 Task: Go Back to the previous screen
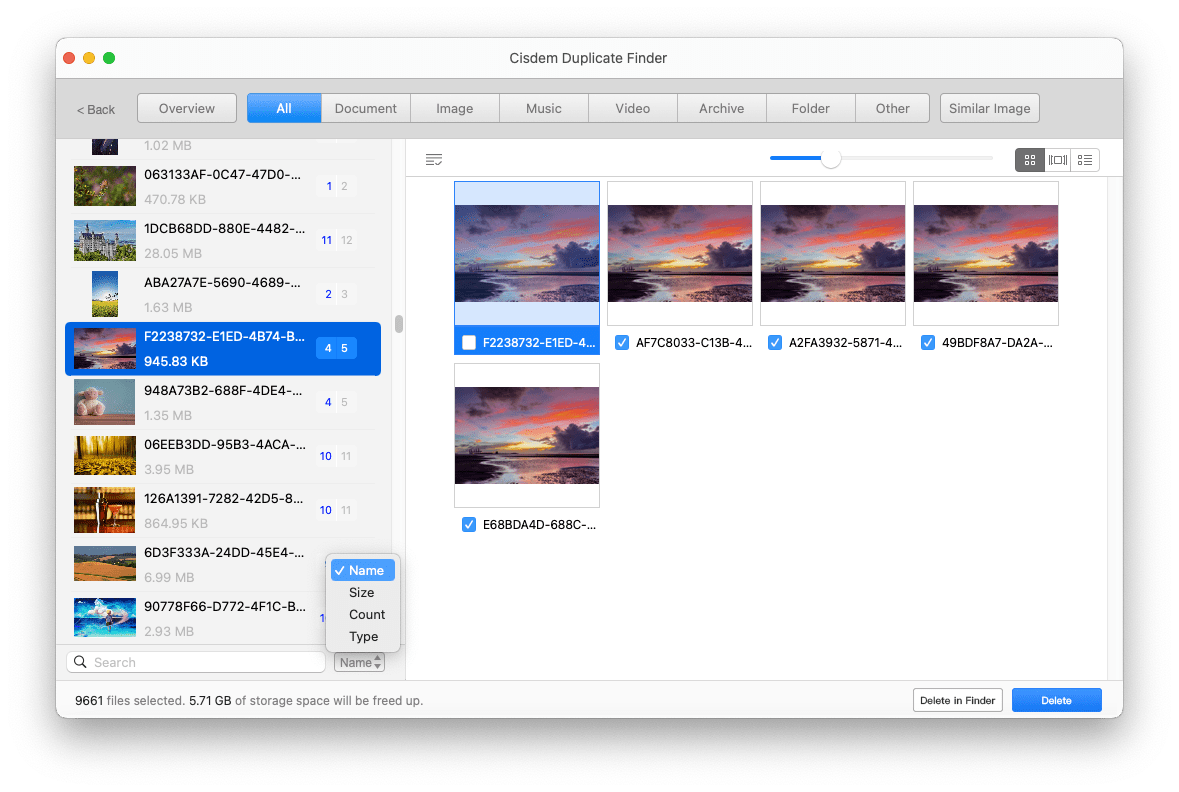[x=96, y=109]
